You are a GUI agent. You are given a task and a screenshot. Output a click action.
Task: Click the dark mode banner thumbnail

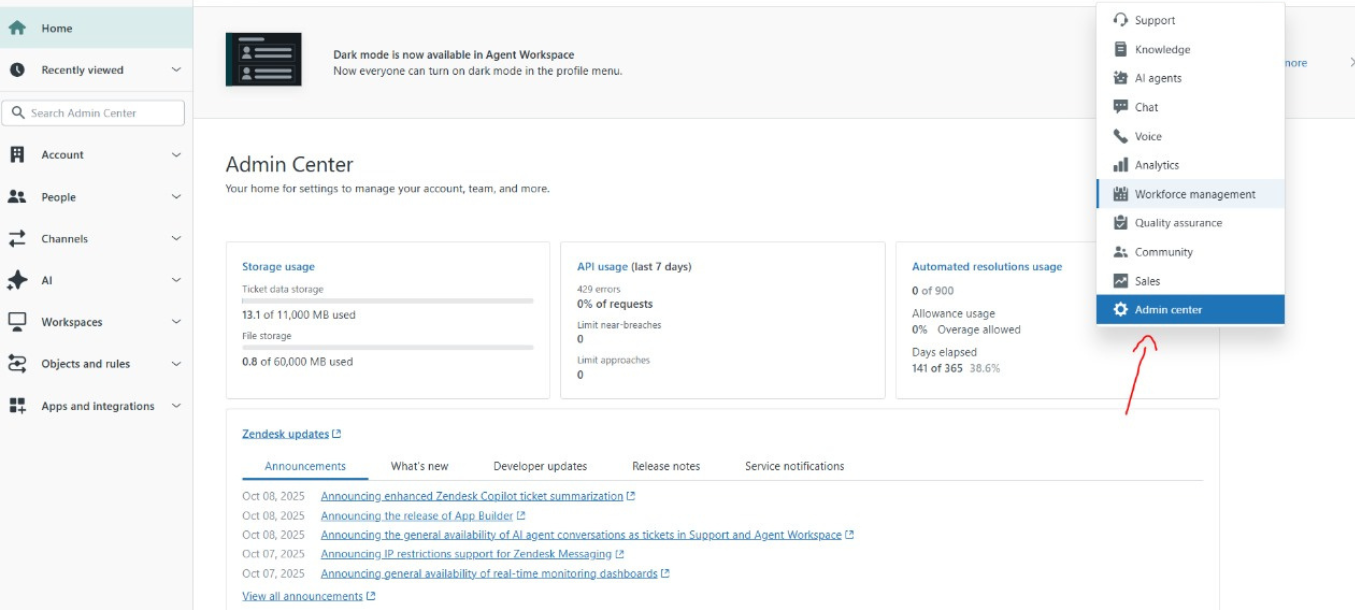tap(263, 59)
